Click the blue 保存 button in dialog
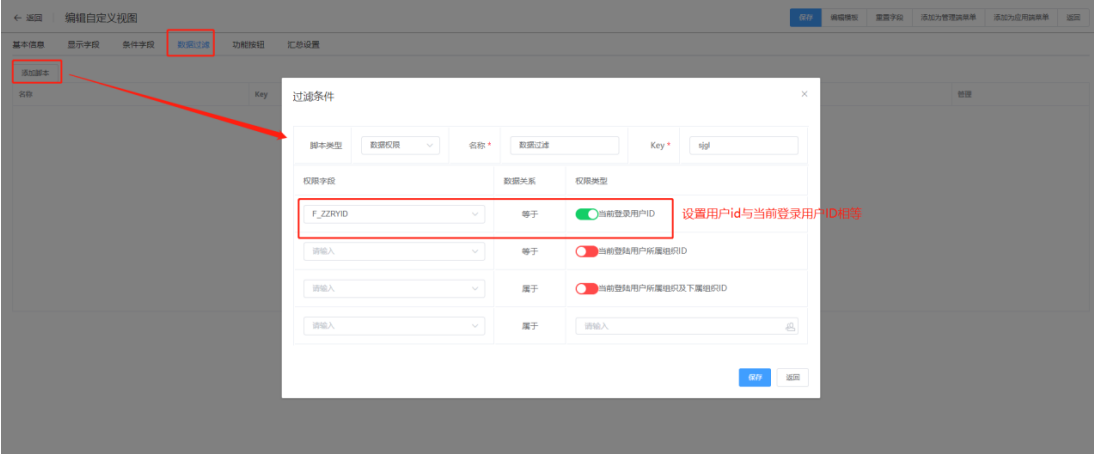Viewport: 1094px width, 454px height. coord(755,377)
